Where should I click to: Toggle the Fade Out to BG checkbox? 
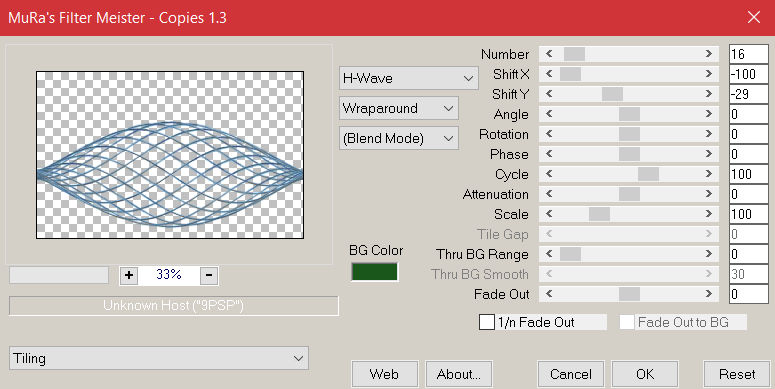pyautogui.click(x=627, y=322)
